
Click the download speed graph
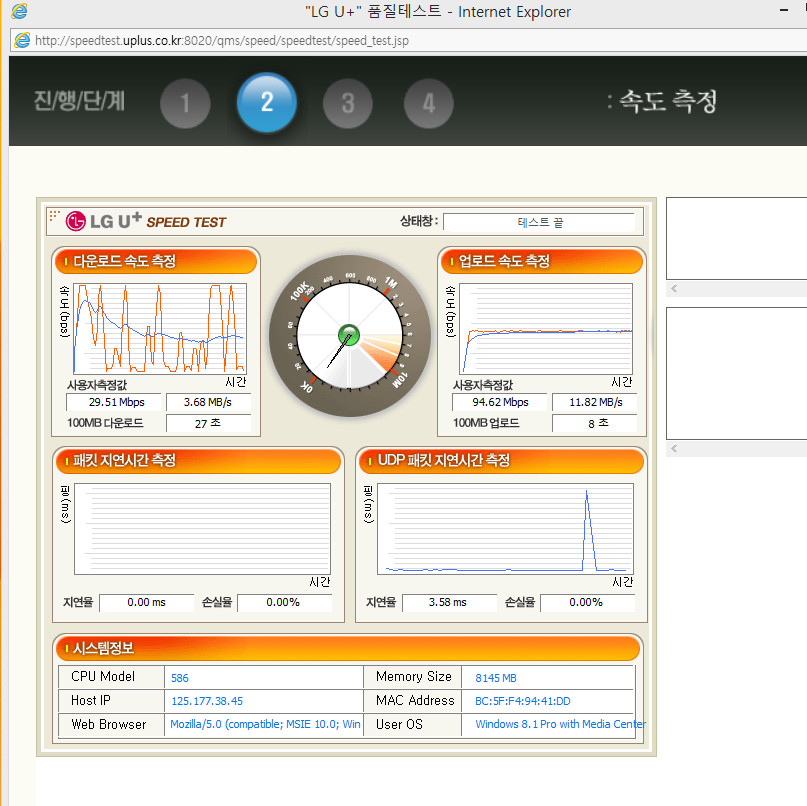(160, 328)
